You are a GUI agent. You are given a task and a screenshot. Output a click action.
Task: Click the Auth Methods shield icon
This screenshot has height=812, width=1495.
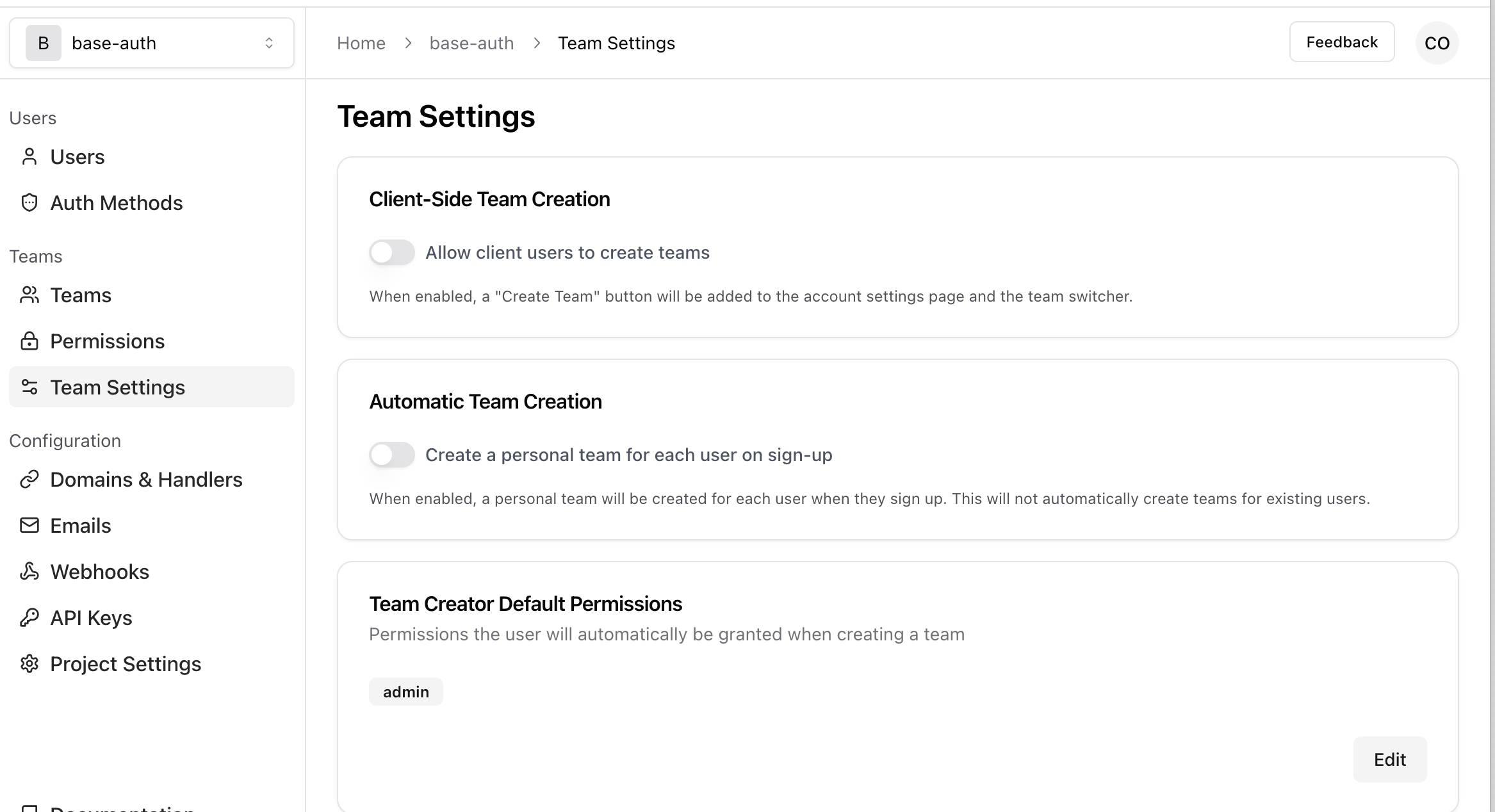coord(29,203)
